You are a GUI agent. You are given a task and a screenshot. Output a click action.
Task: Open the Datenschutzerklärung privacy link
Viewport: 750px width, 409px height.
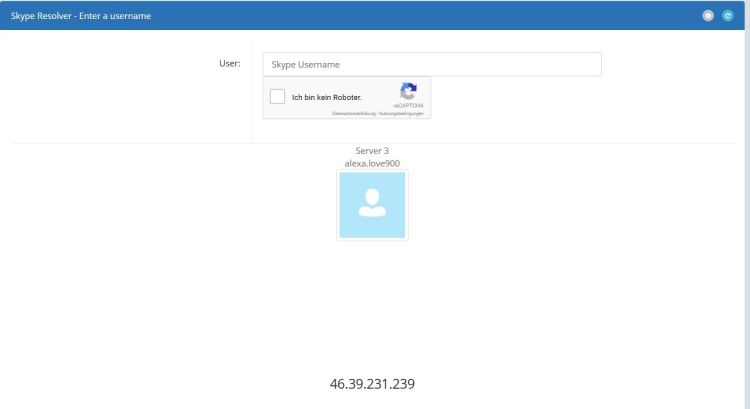pos(353,114)
